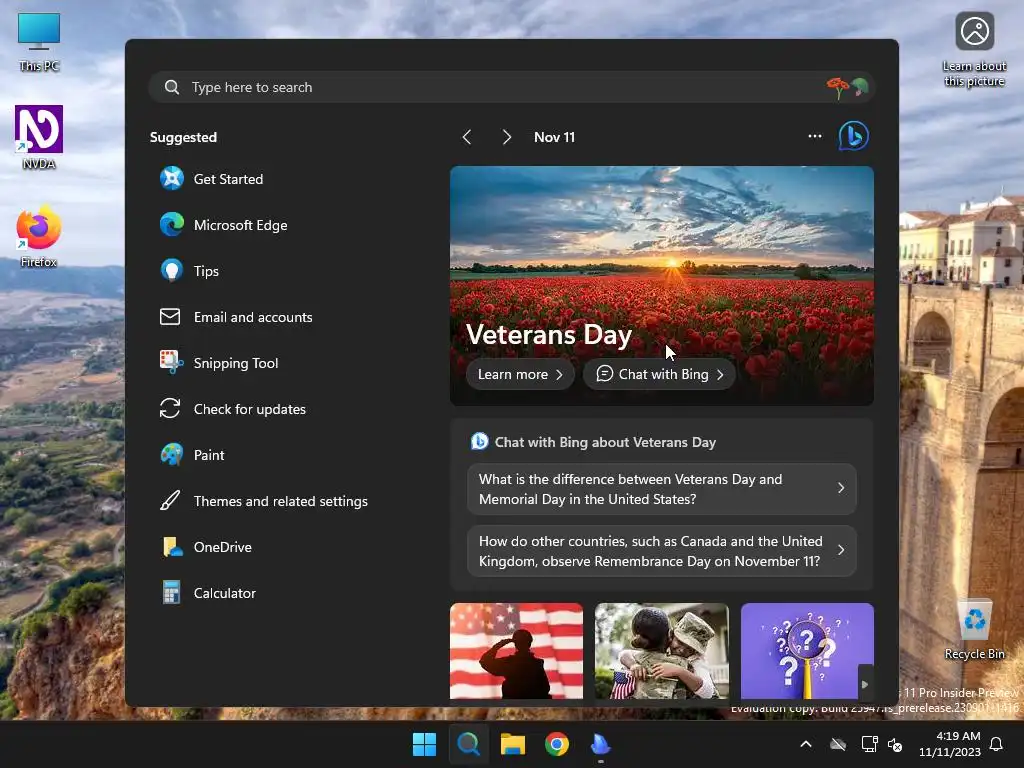This screenshot has height=768, width=1024.
Task: Open File Explorer from the taskbar
Action: 513,744
